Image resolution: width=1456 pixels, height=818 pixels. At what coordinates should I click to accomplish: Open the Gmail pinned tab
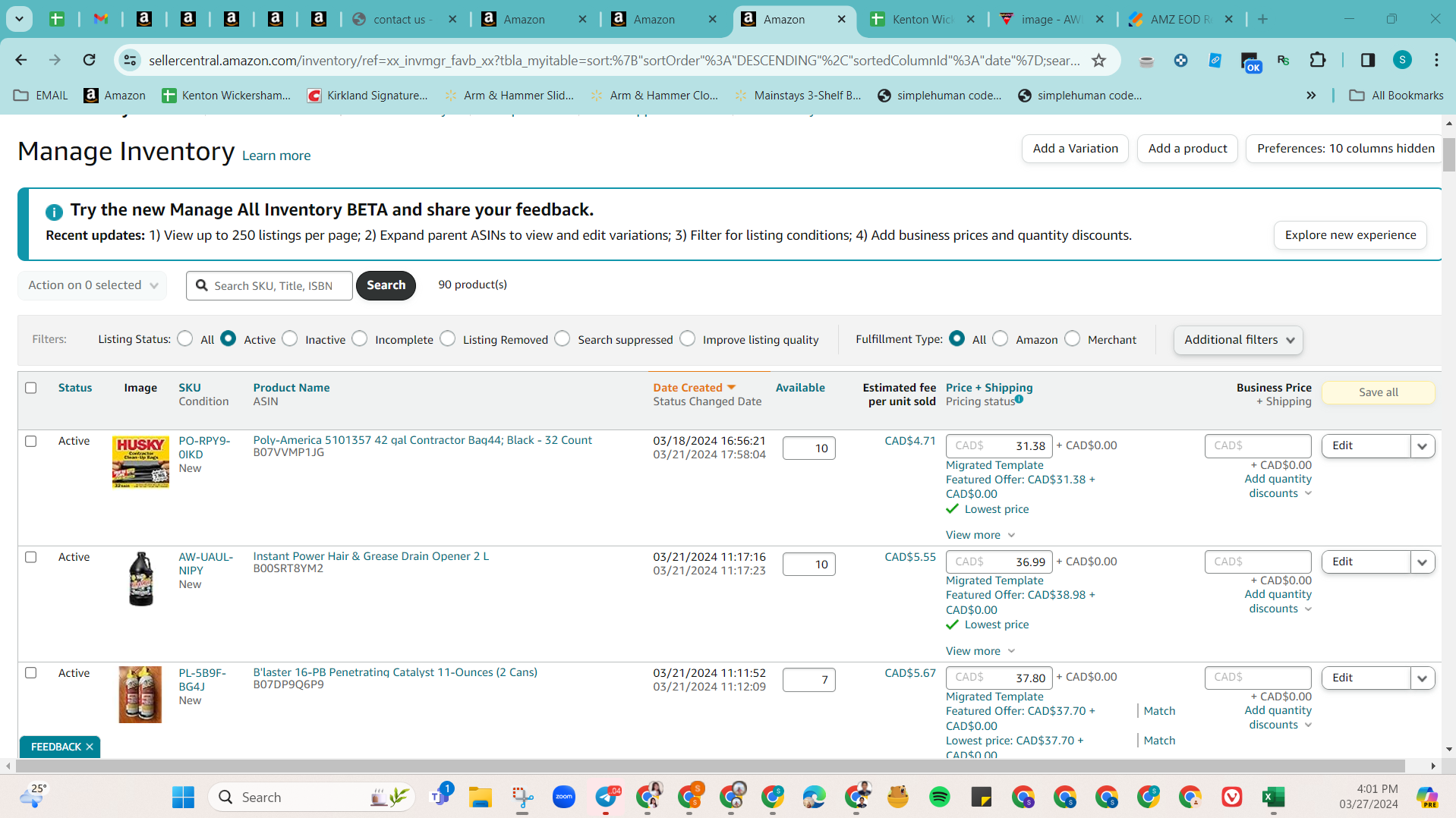[x=100, y=19]
